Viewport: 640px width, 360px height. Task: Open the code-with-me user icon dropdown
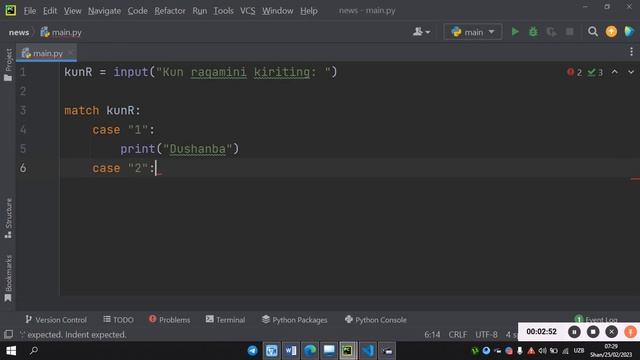click(x=422, y=32)
